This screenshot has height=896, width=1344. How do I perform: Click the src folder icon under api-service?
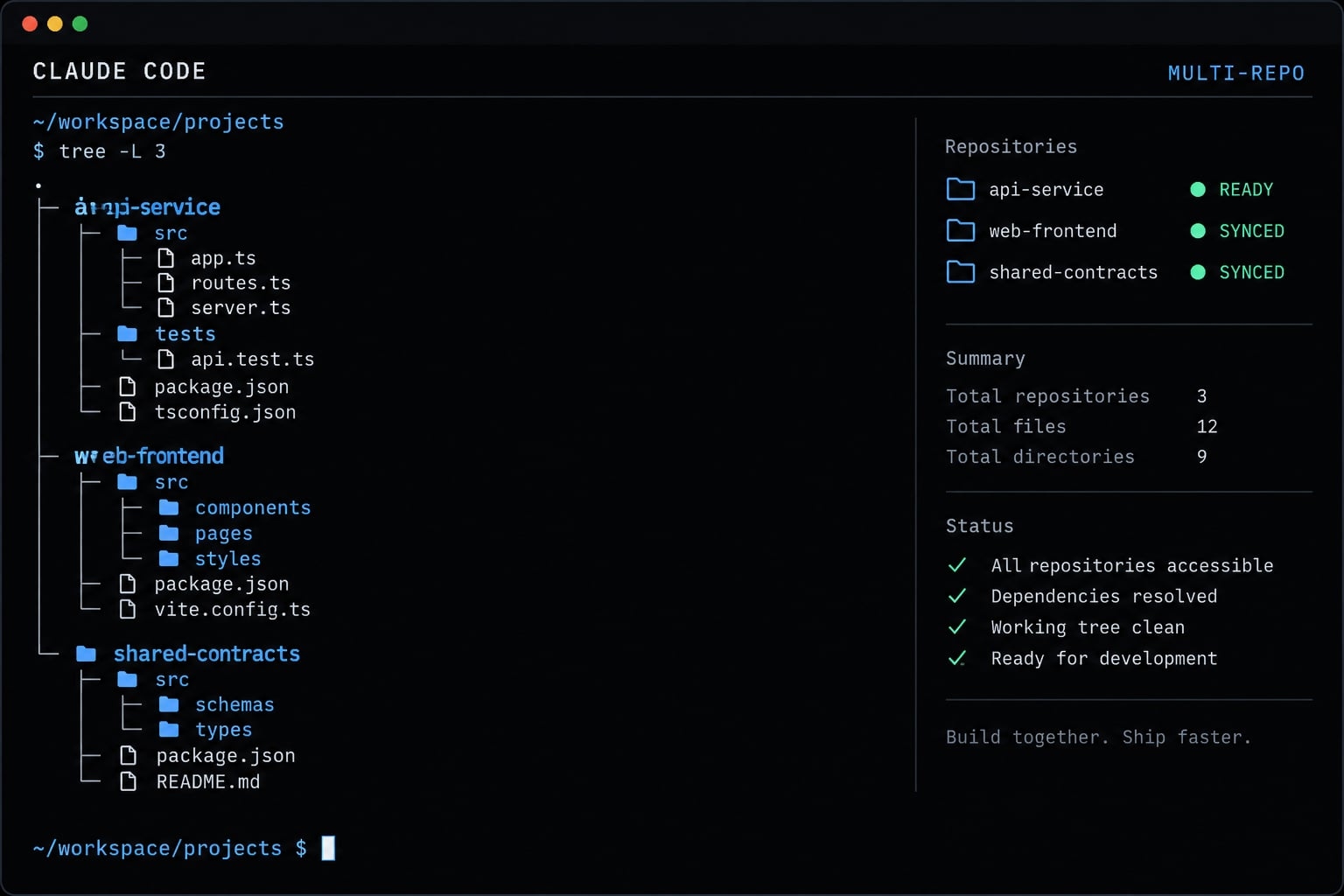click(128, 234)
